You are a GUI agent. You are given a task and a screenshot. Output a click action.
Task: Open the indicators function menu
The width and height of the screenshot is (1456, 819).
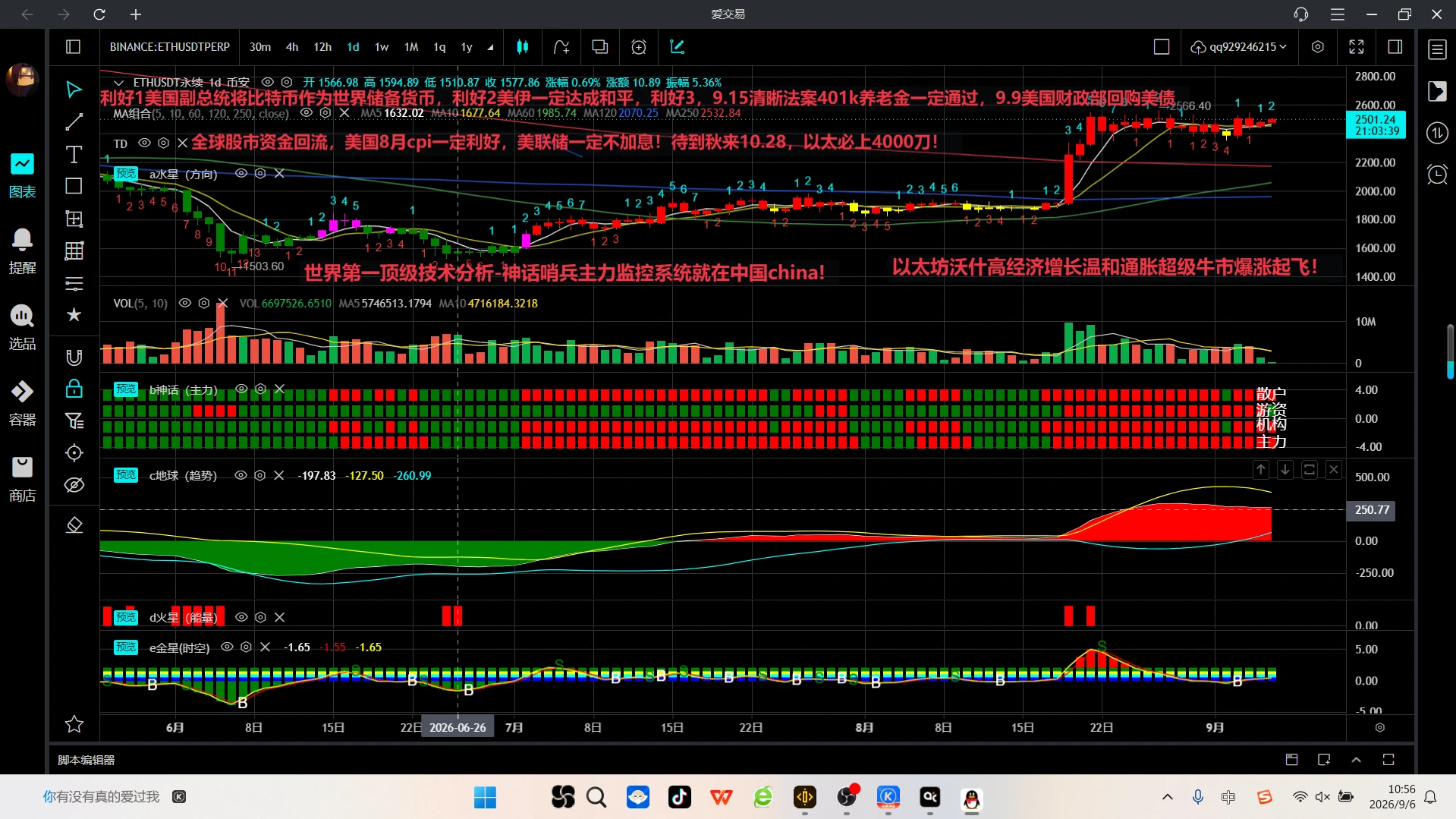pyautogui.click(x=561, y=47)
